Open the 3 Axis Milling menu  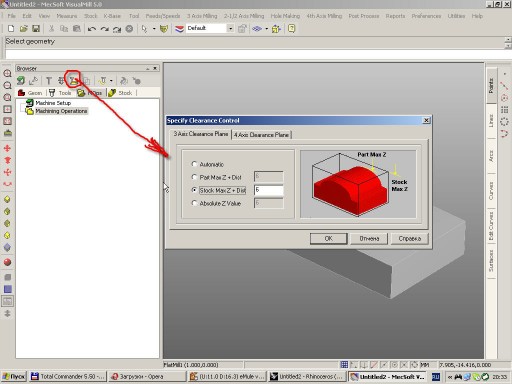tap(202, 16)
